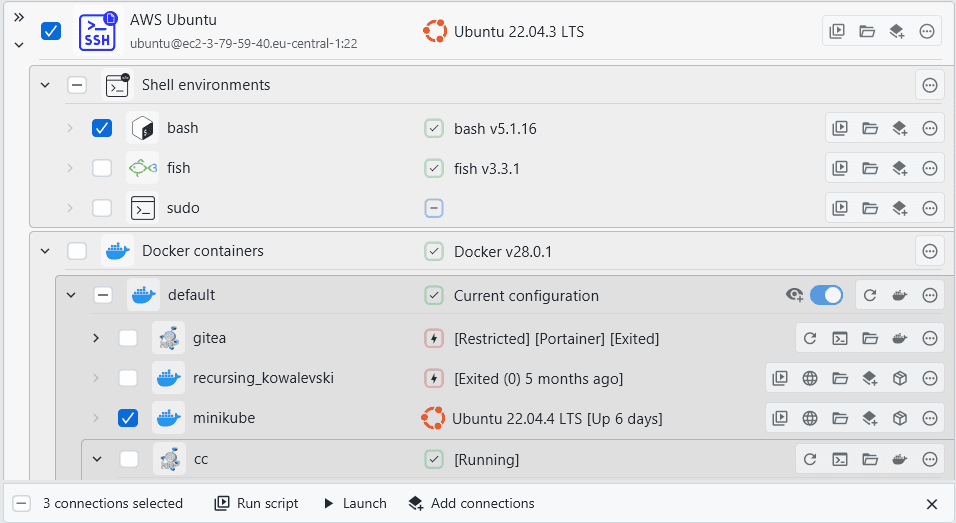This screenshot has width=956, height=523.
Task: Check the fish shell checkbox
Action: tap(102, 168)
